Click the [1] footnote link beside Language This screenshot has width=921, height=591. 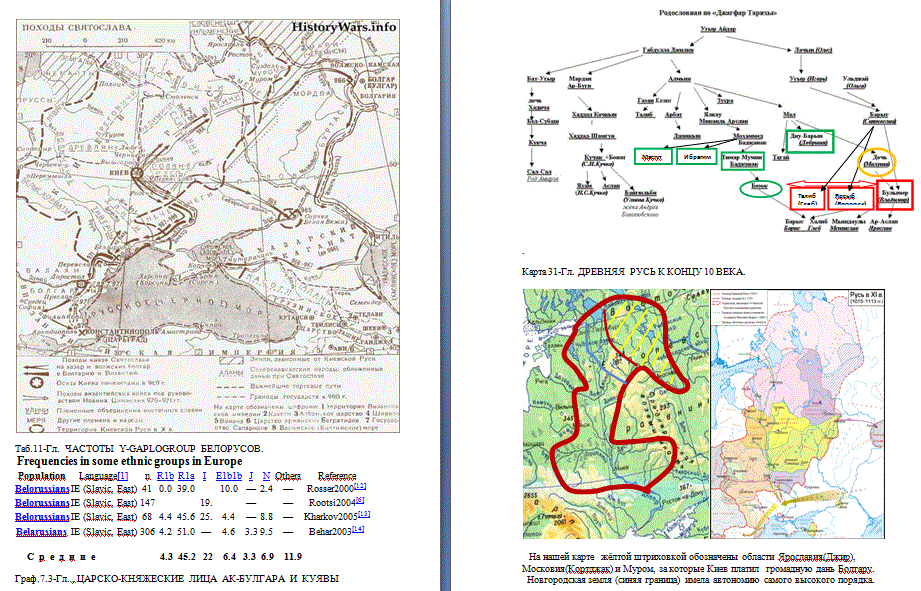[123, 475]
